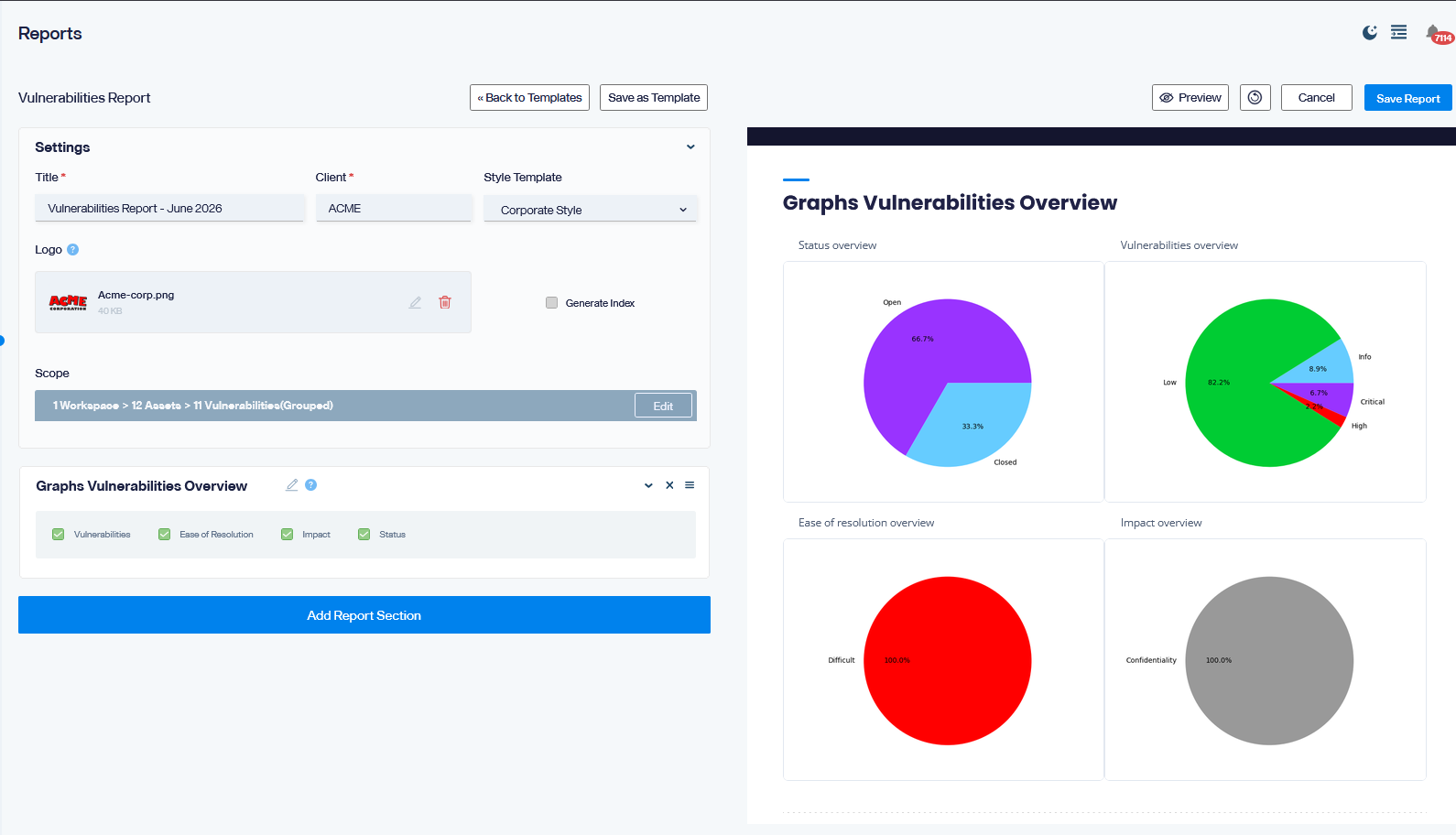Delete the Acme-corp.png logo
Image resolution: width=1456 pixels, height=835 pixels.
(445, 302)
